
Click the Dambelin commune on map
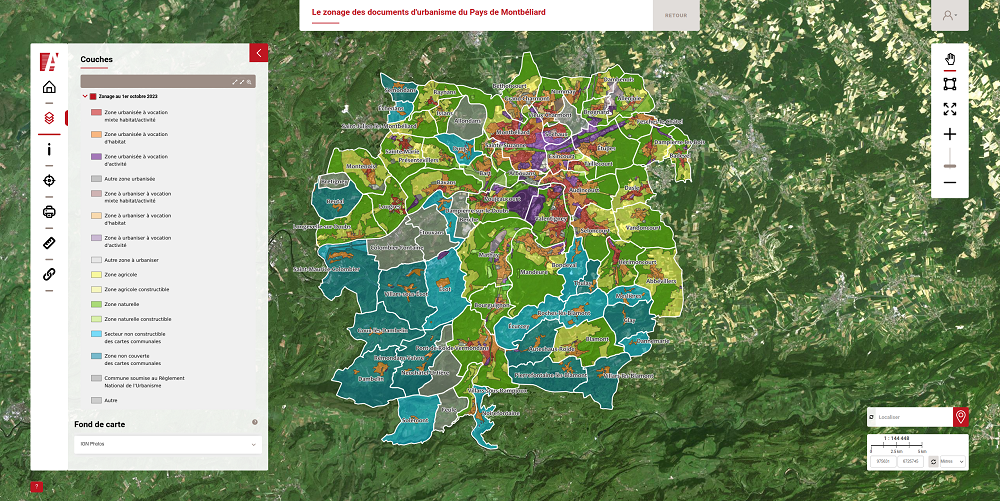[371, 379]
